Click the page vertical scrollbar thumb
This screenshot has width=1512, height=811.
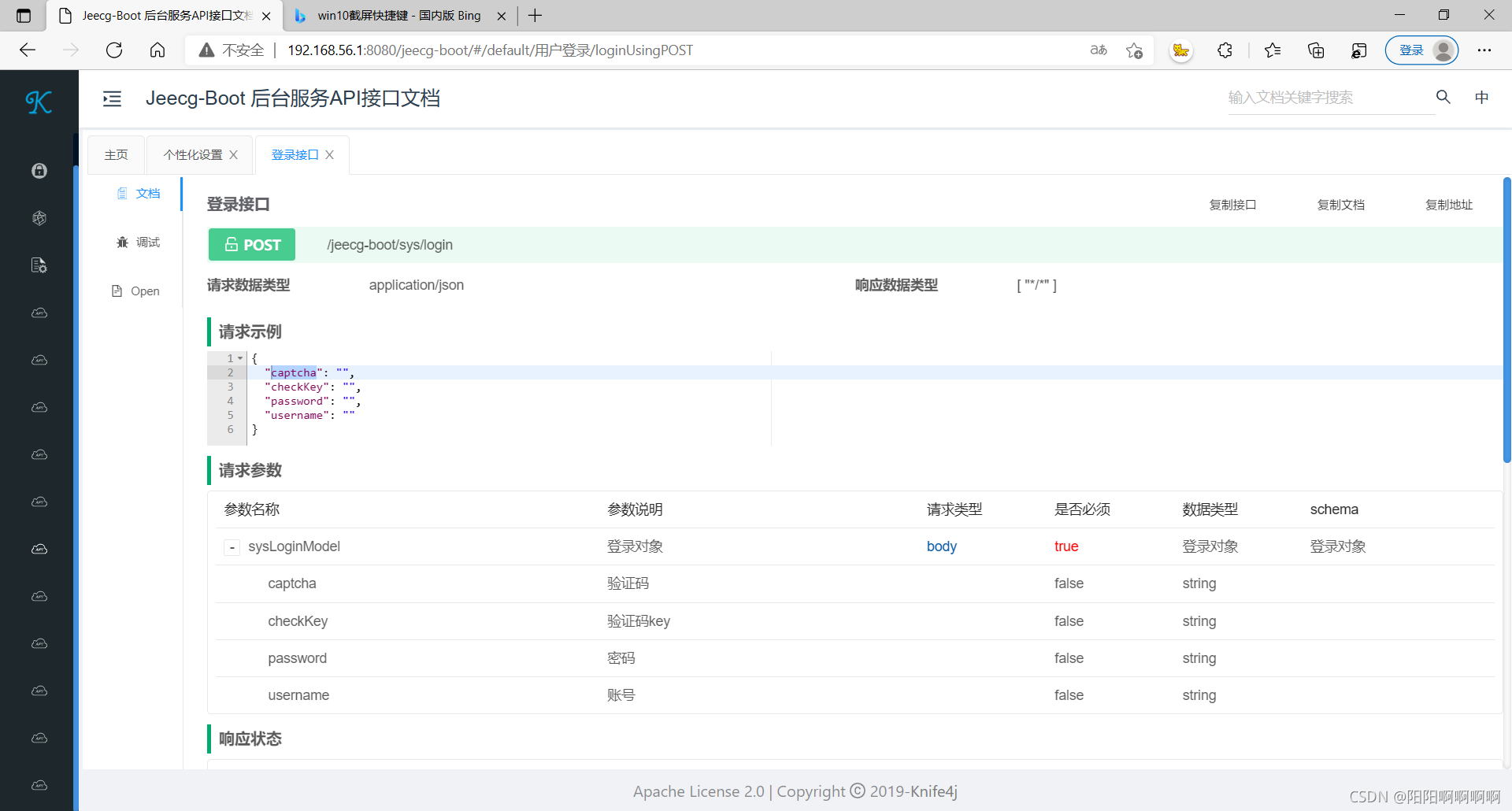coord(1506,320)
